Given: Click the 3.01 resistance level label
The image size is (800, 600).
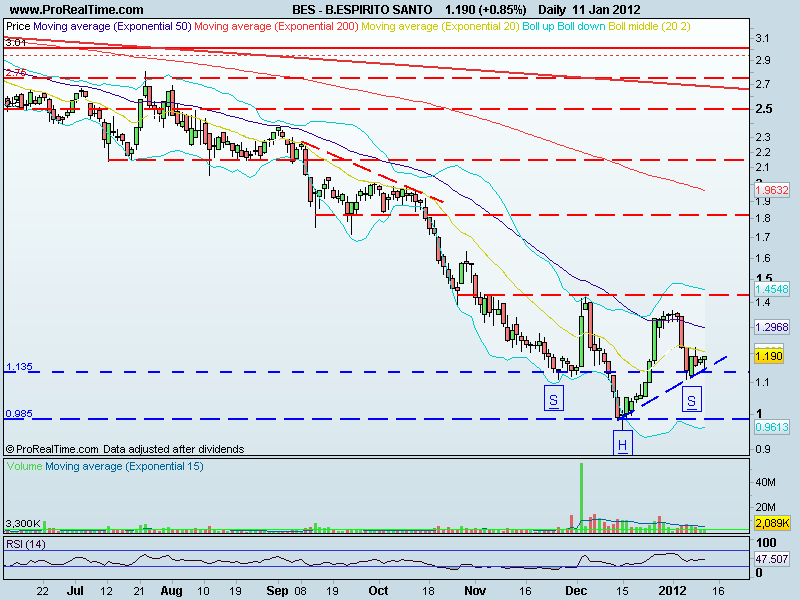Looking at the screenshot, I should coord(15,43).
